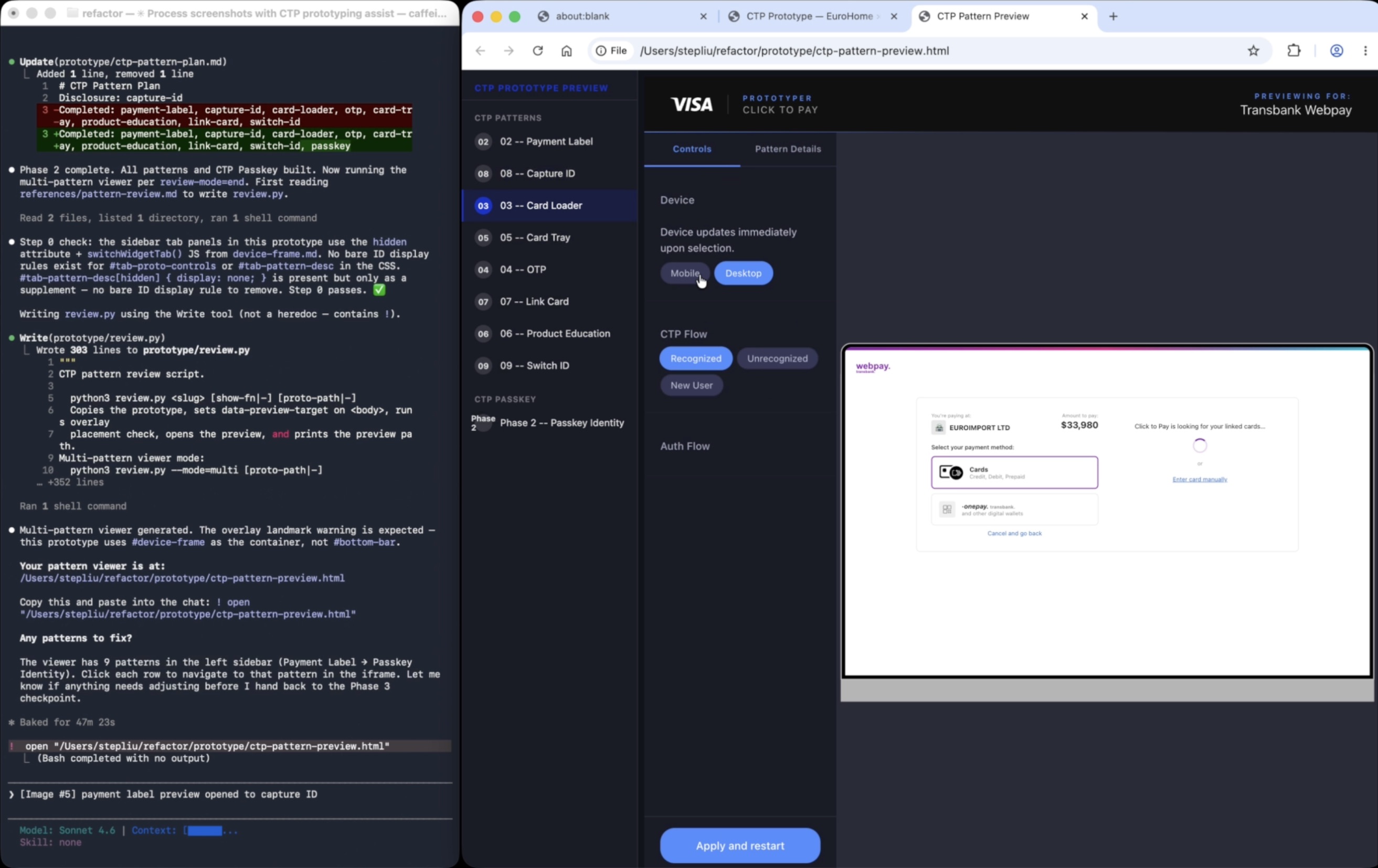The width and height of the screenshot is (1378, 868).
Task: Switch device to Mobile
Action: (x=684, y=273)
